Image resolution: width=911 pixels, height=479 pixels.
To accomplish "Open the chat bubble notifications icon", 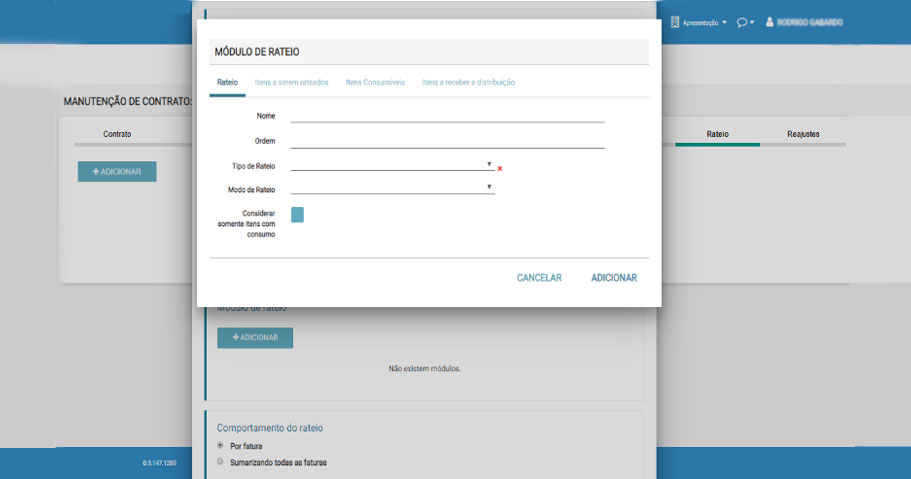I will [742, 23].
